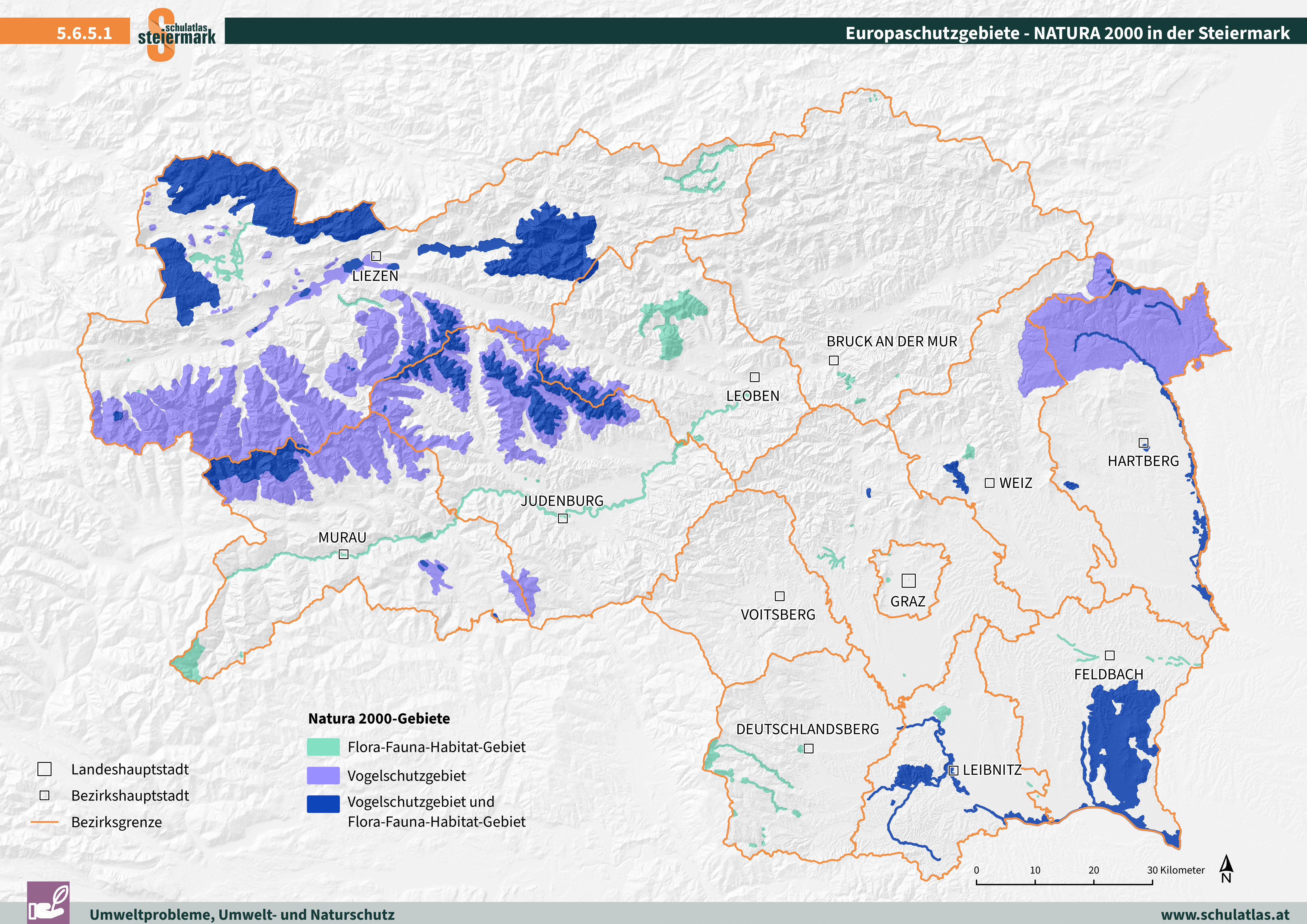Click the Liezen district town marker
This screenshot has width=1307, height=924.
pyautogui.click(x=376, y=256)
